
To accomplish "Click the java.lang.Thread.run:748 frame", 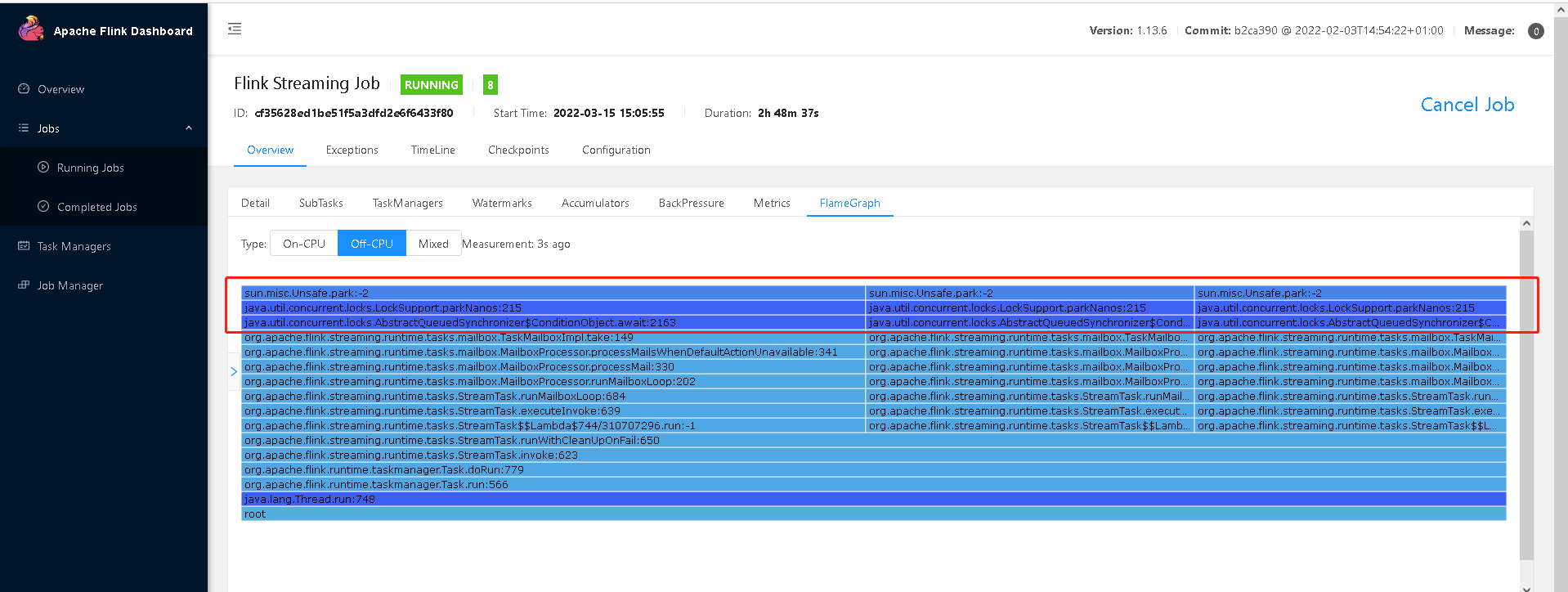I will point(873,500).
